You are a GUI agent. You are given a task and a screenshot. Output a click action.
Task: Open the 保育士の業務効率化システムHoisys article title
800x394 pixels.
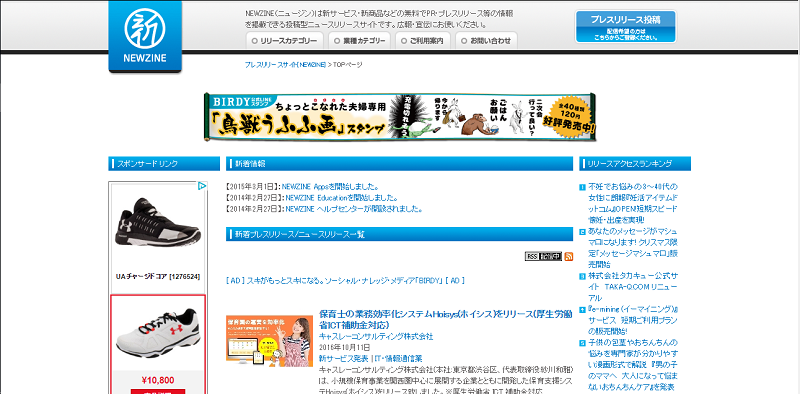(445, 319)
